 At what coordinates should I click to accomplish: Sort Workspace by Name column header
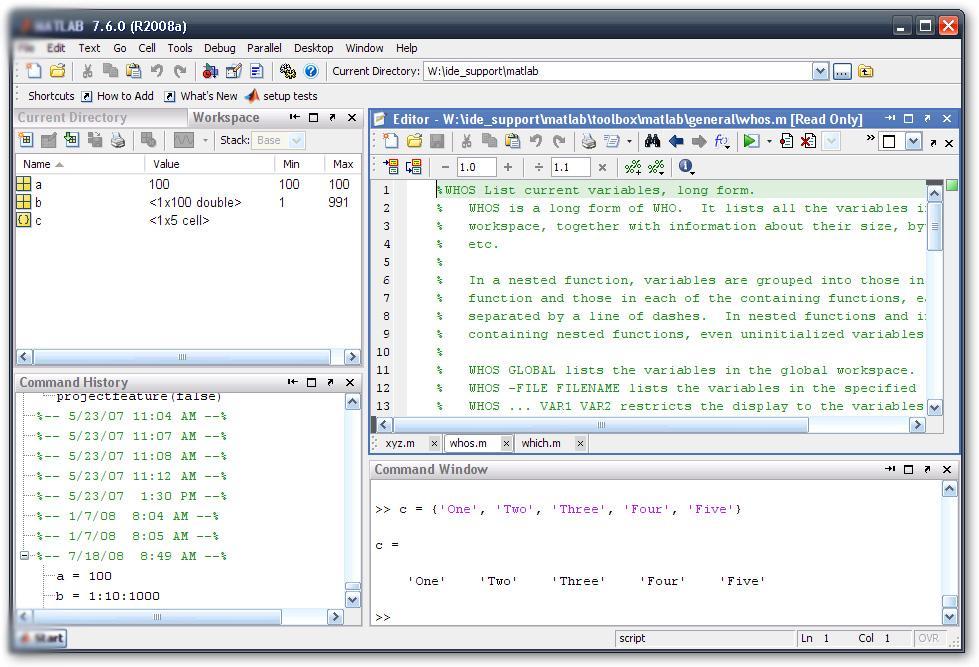(x=80, y=164)
